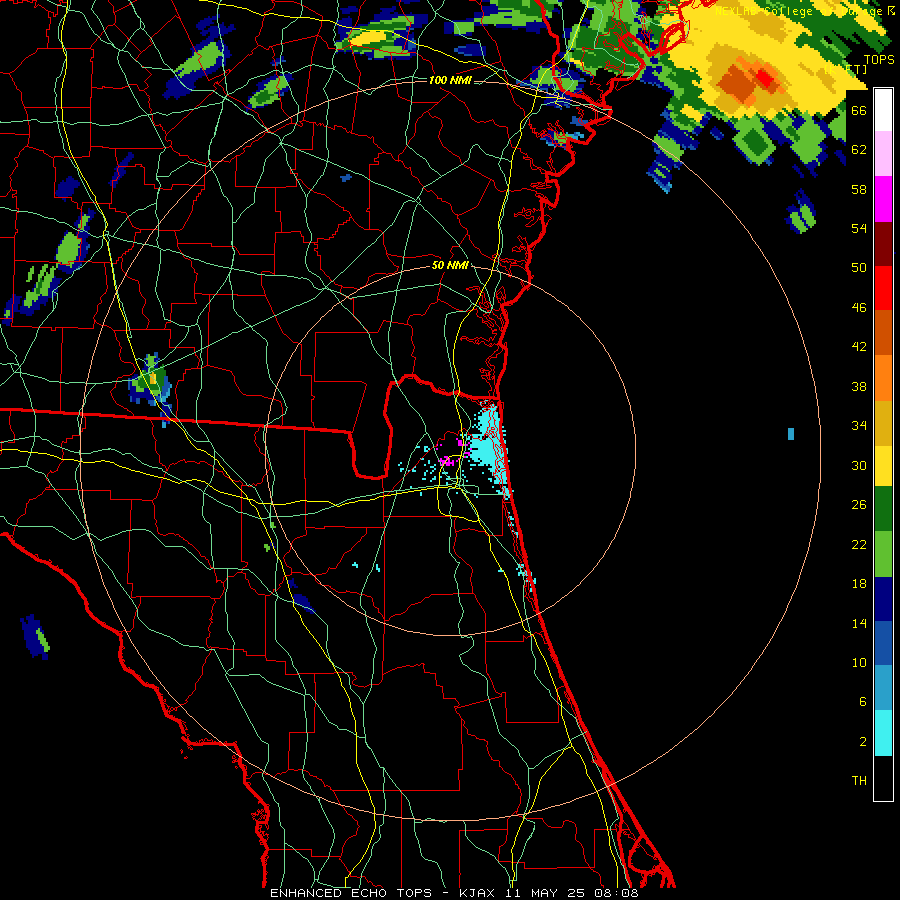Click the "100 NMI" range ring label
This screenshot has width=900, height=900.
coord(450,80)
